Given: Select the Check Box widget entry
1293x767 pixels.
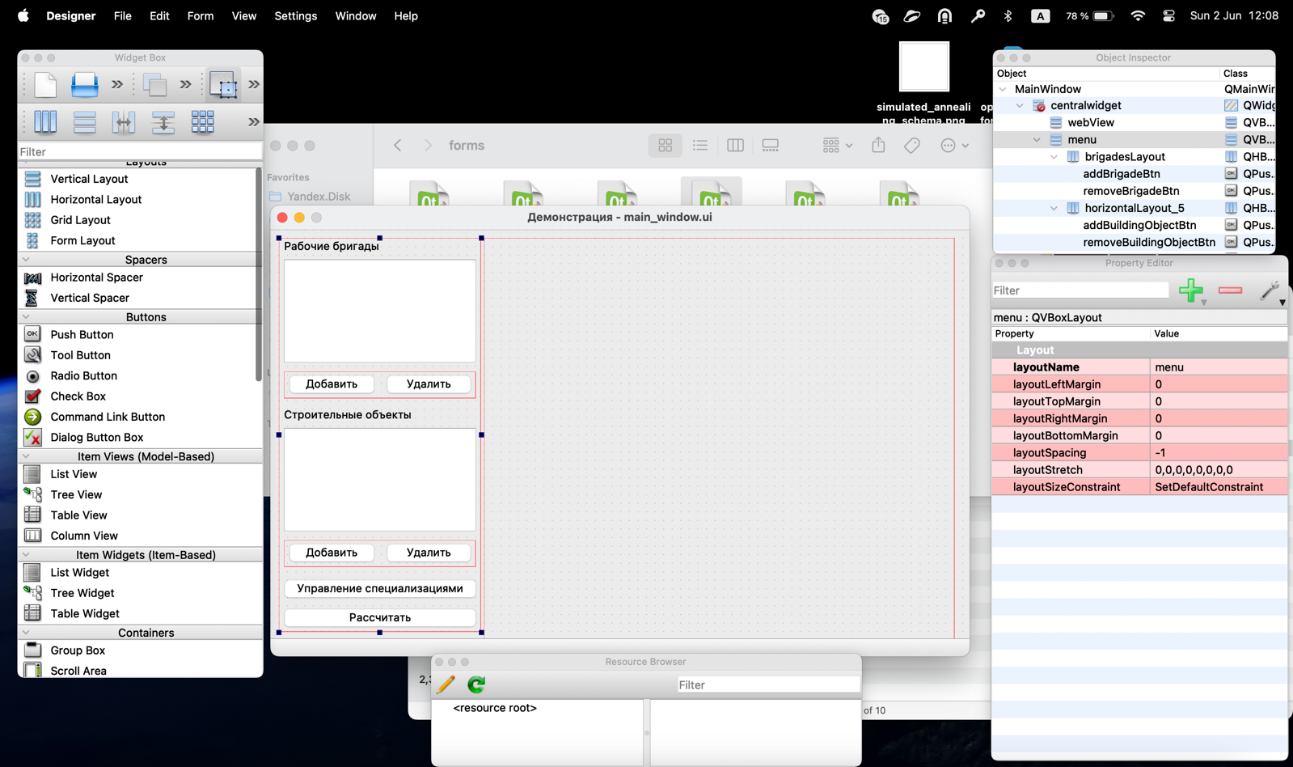Looking at the screenshot, I should coord(78,396).
